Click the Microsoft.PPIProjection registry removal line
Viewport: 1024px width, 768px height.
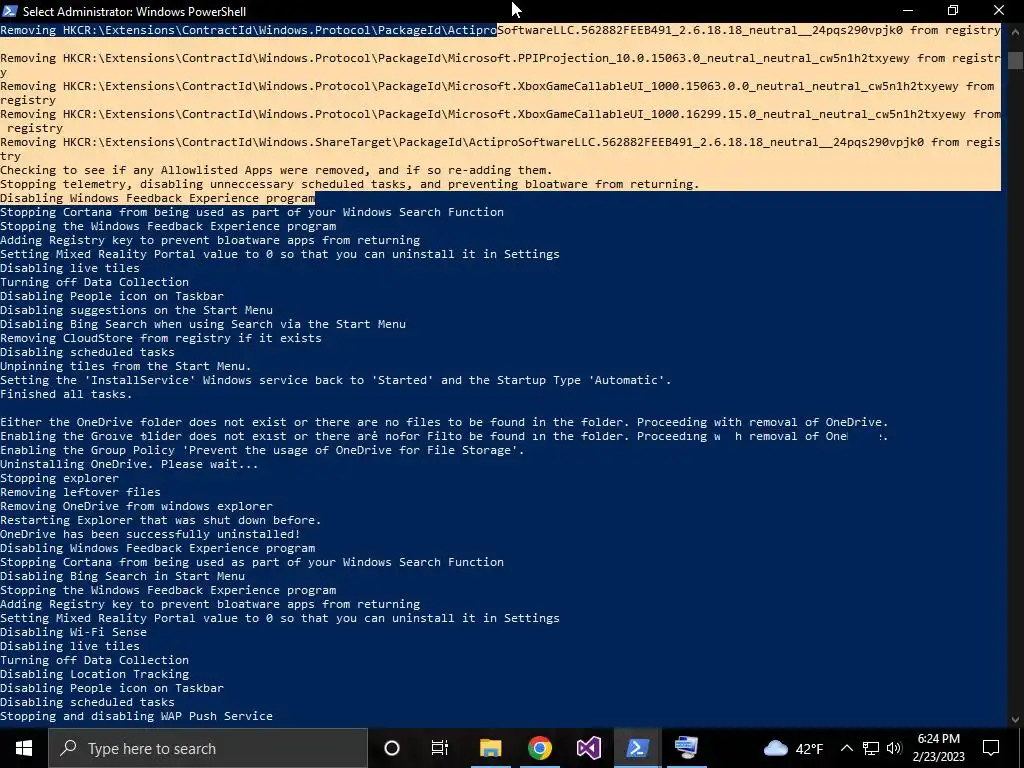click(x=500, y=65)
